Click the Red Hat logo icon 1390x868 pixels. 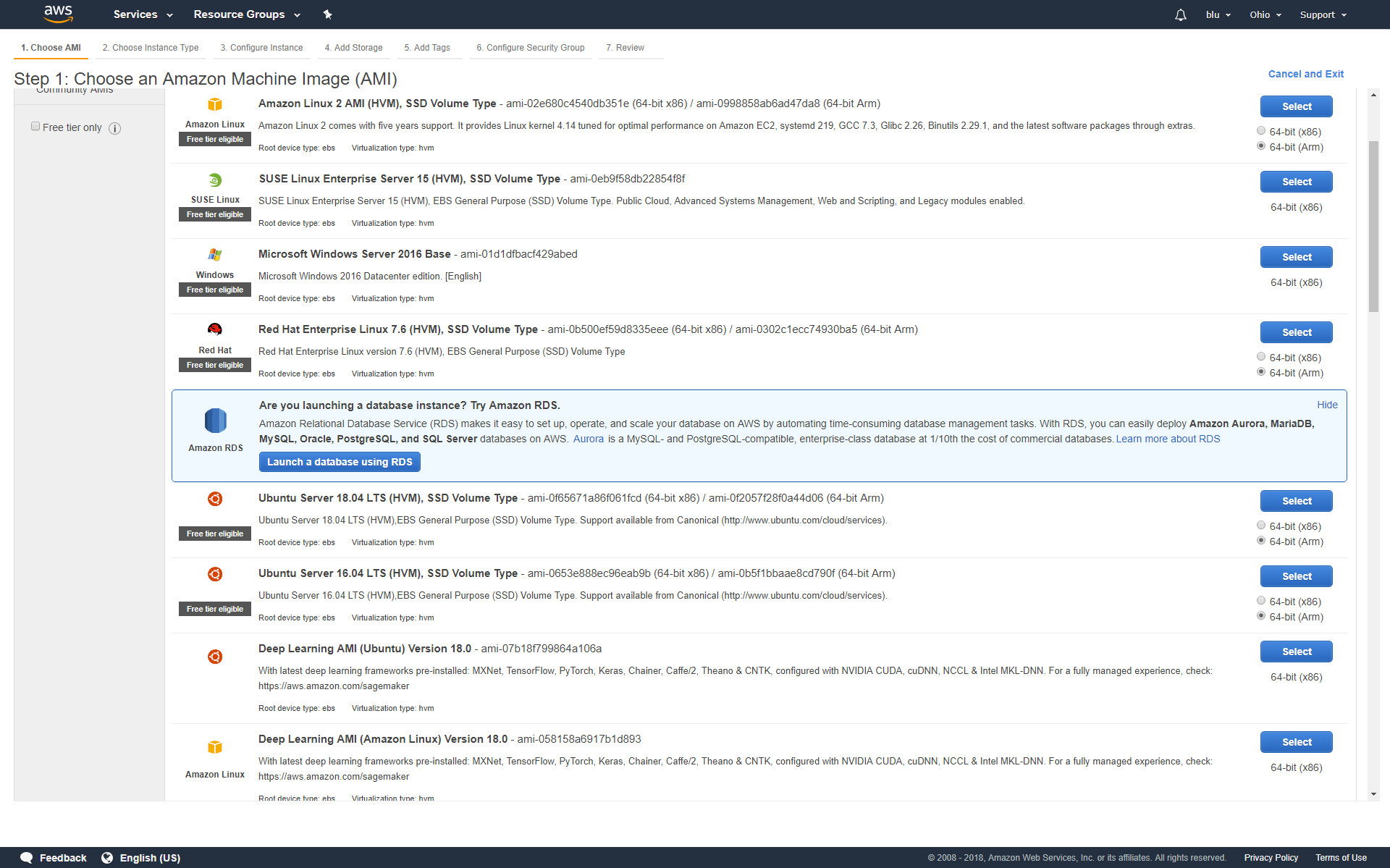pyautogui.click(x=215, y=330)
